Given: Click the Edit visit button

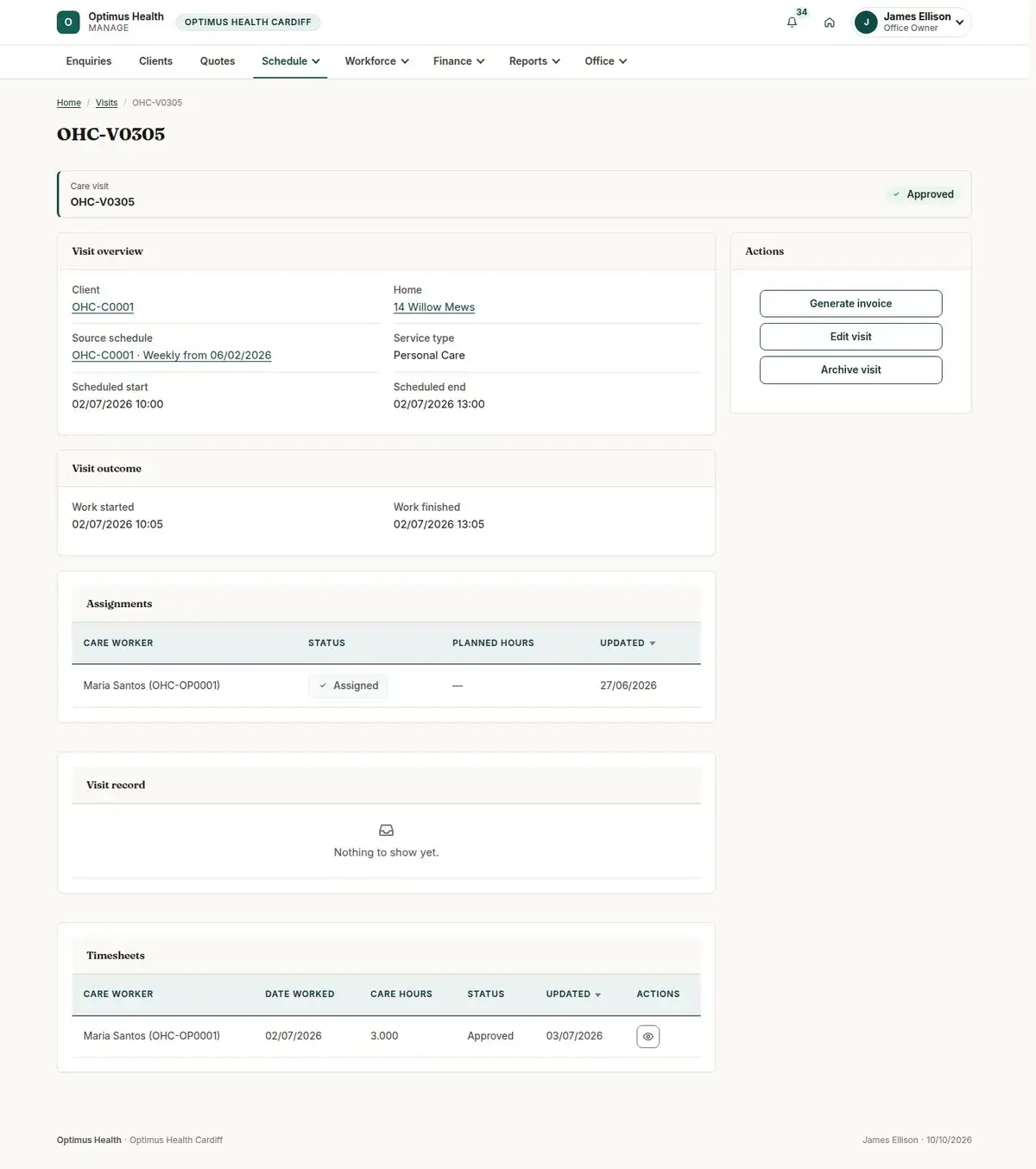Looking at the screenshot, I should [x=850, y=337].
